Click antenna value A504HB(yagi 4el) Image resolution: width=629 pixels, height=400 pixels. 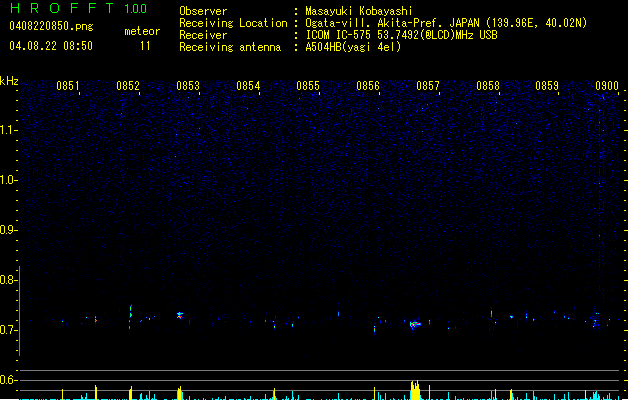click(x=353, y=47)
